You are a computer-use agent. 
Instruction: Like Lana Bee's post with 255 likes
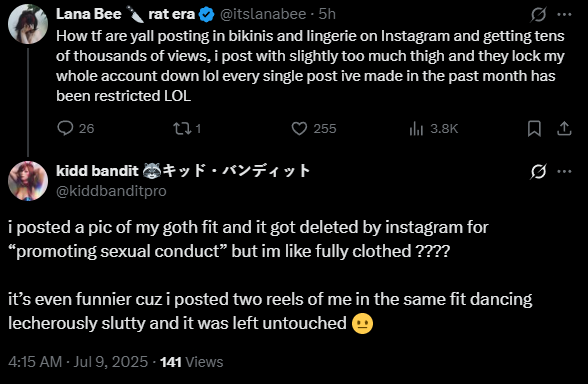coord(314,129)
